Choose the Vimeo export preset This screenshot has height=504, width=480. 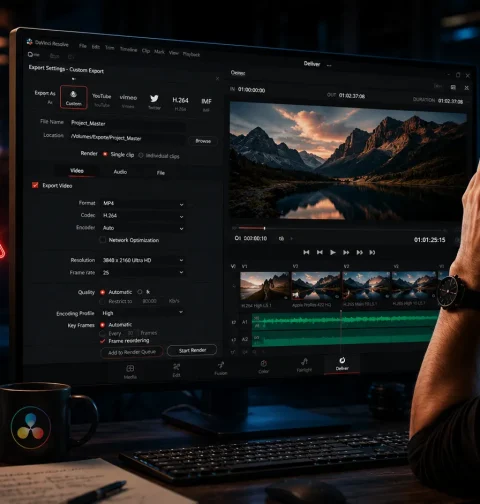[128, 101]
